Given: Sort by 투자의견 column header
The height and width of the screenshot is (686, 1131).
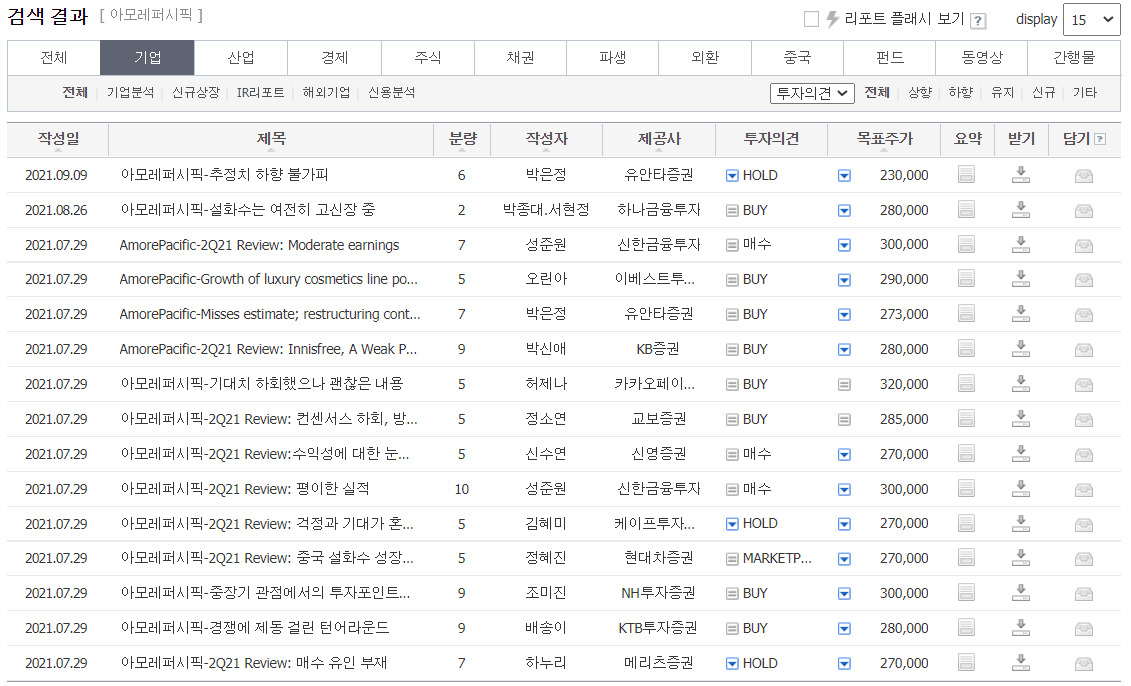Looking at the screenshot, I should (771, 138).
